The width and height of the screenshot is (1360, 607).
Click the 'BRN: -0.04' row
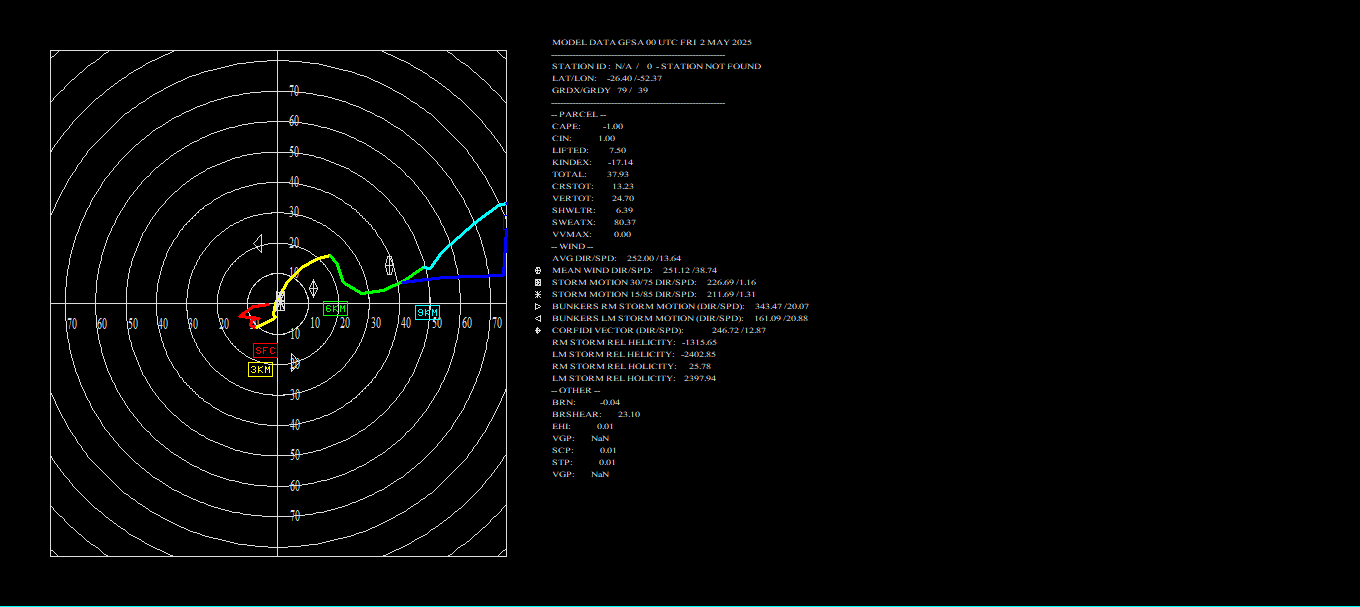[586, 402]
